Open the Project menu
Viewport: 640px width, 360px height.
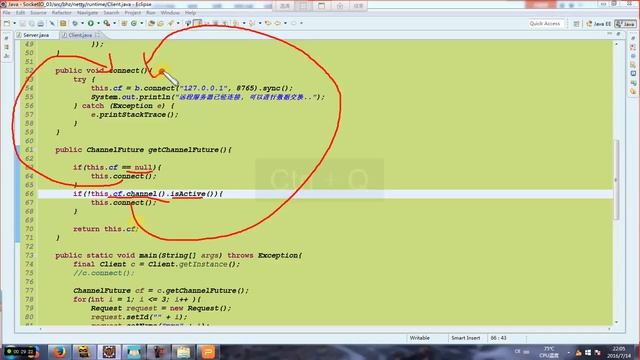click(133, 13)
